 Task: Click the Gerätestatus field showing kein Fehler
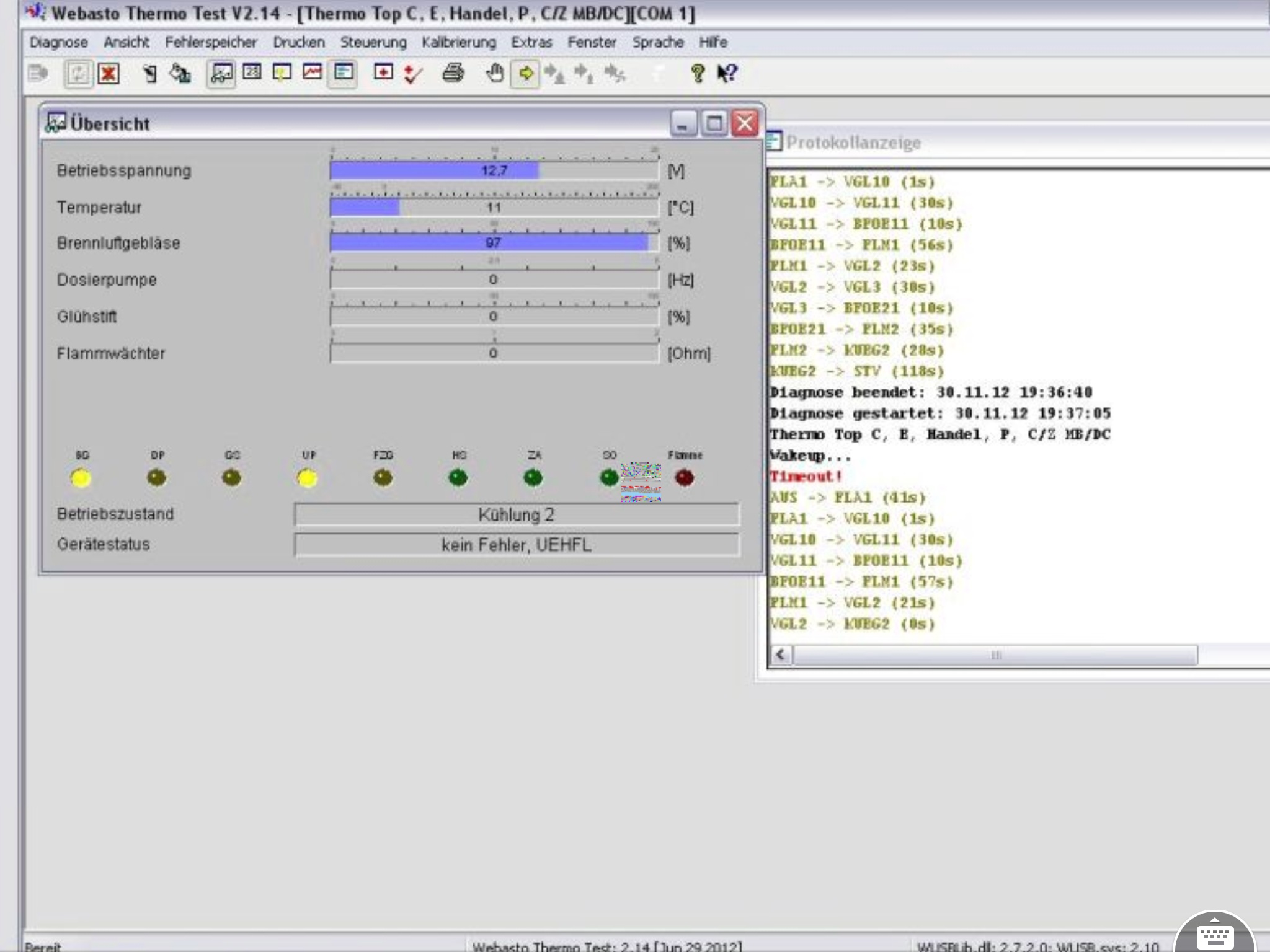coord(517,545)
